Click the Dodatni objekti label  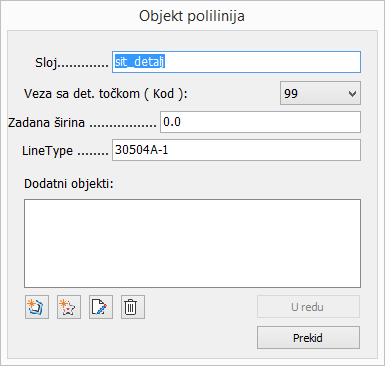(69, 184)
